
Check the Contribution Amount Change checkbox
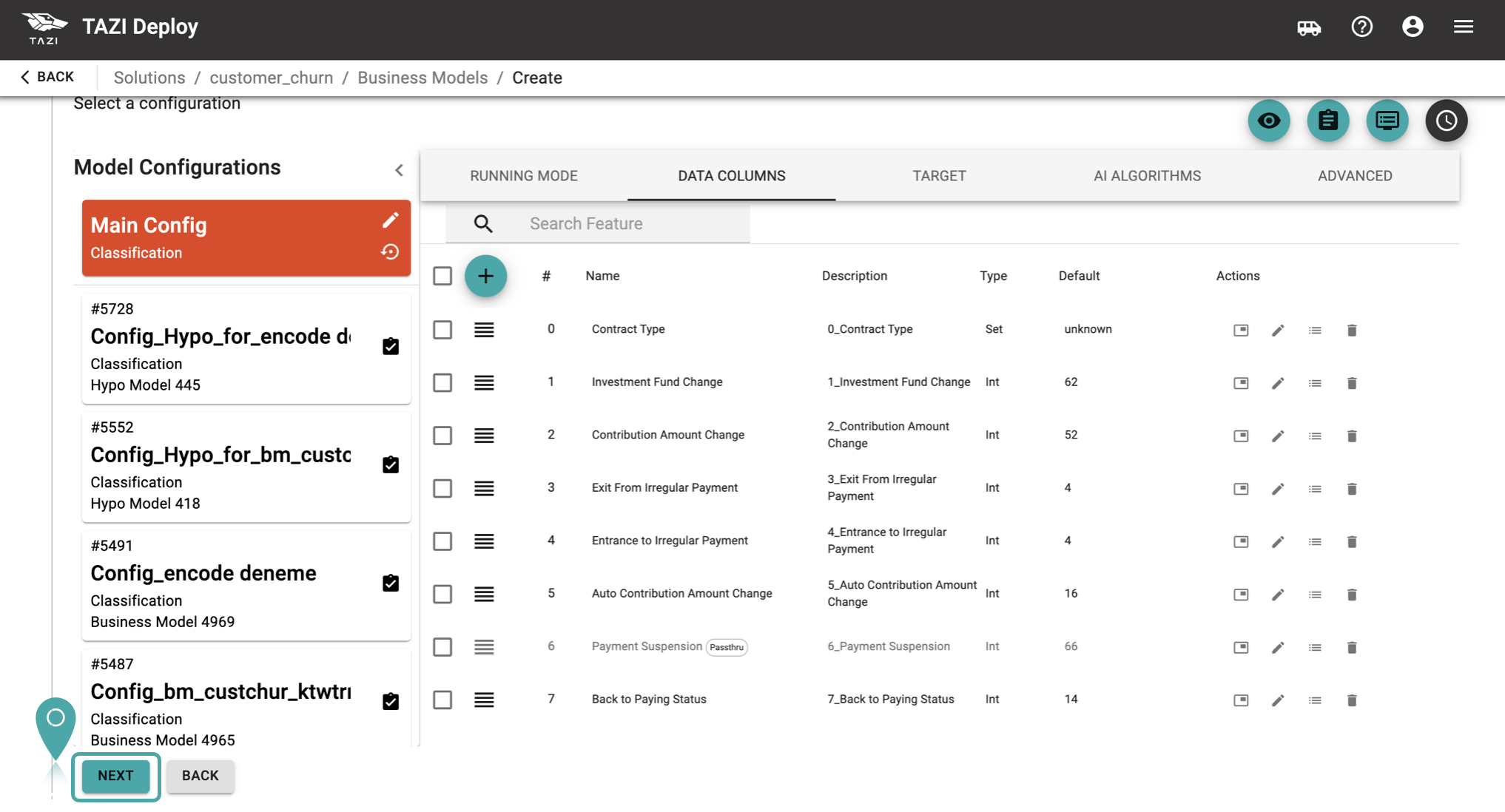[442, 436]
